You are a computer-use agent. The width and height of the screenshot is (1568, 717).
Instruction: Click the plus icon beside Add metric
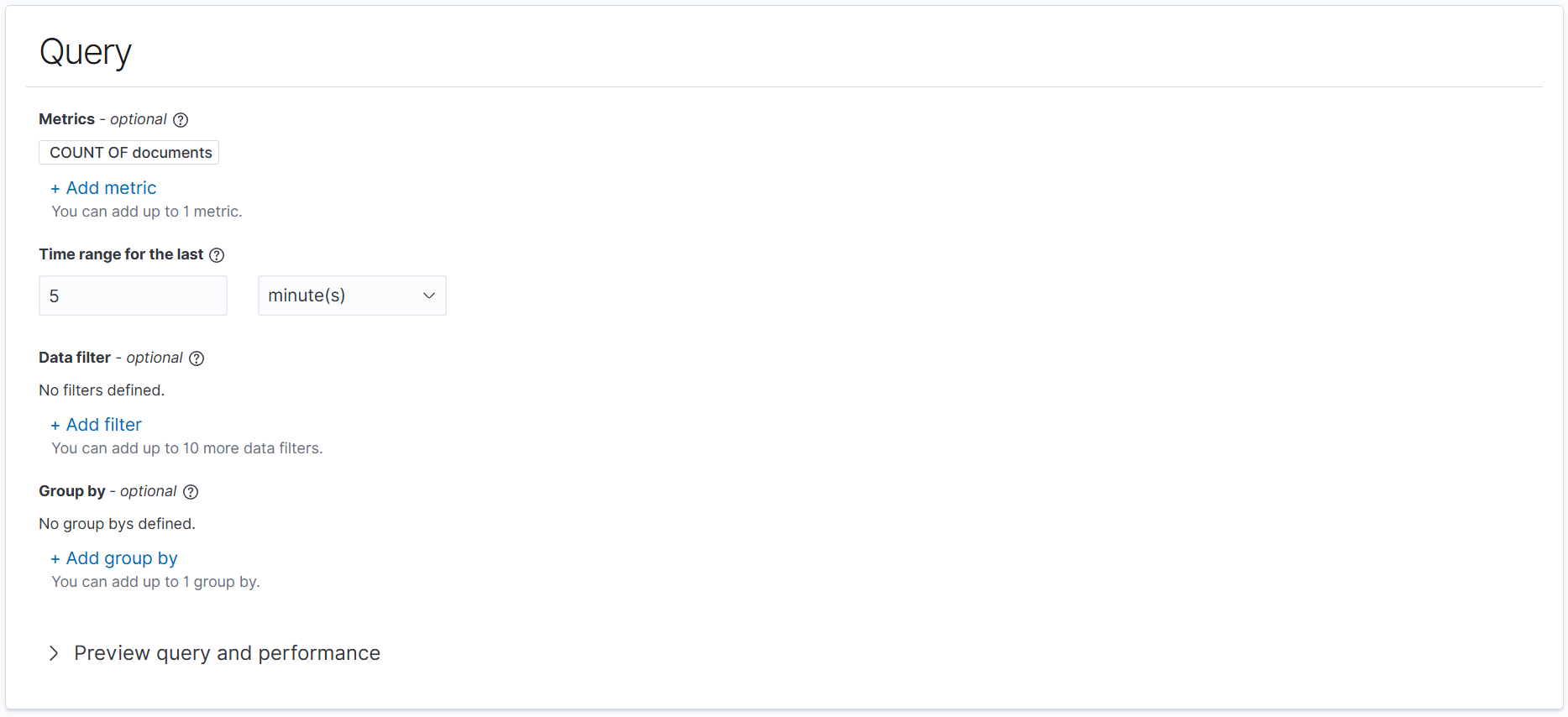click(55, 189)
